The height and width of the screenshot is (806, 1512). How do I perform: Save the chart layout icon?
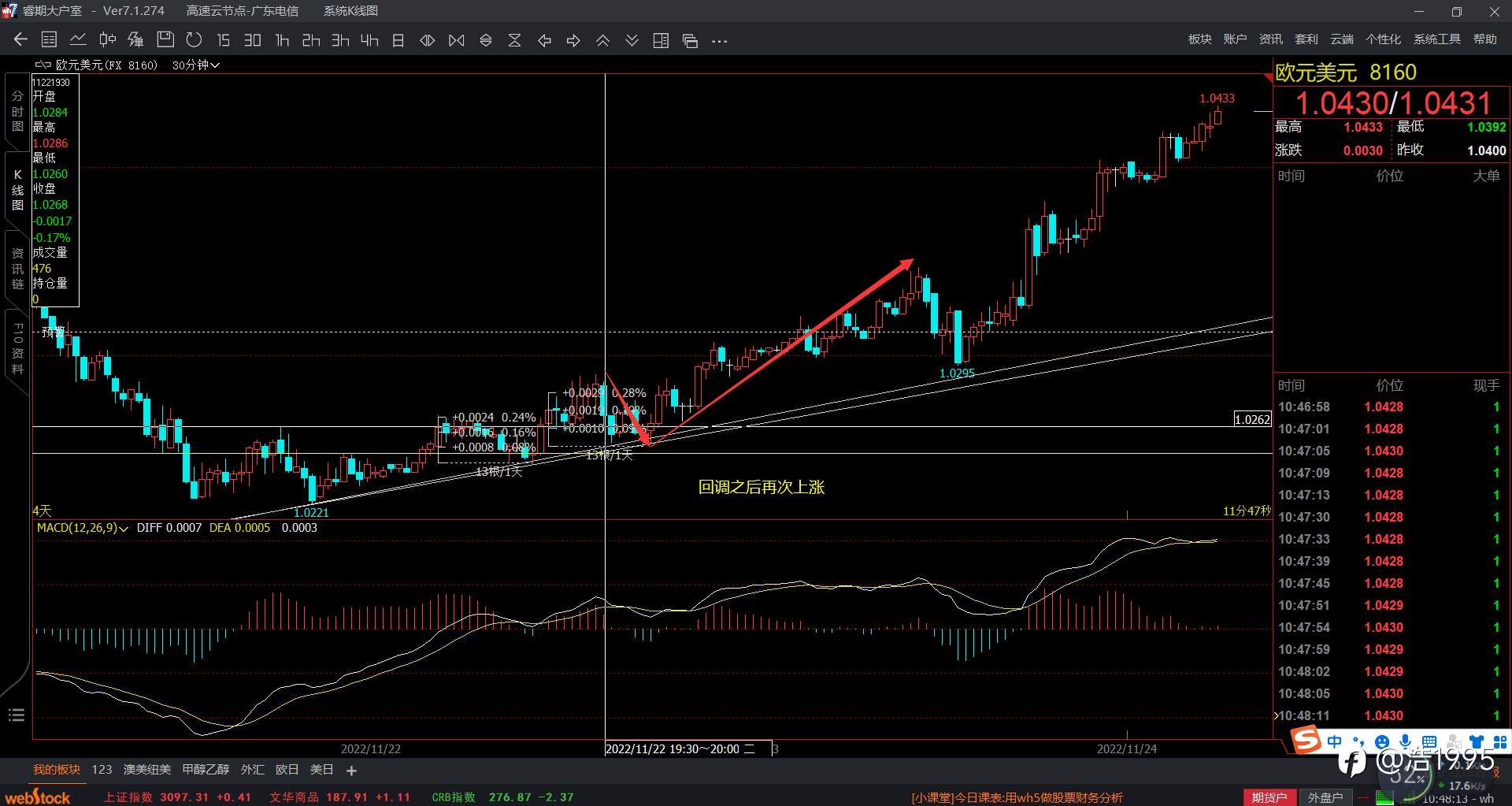pos(165,40)
